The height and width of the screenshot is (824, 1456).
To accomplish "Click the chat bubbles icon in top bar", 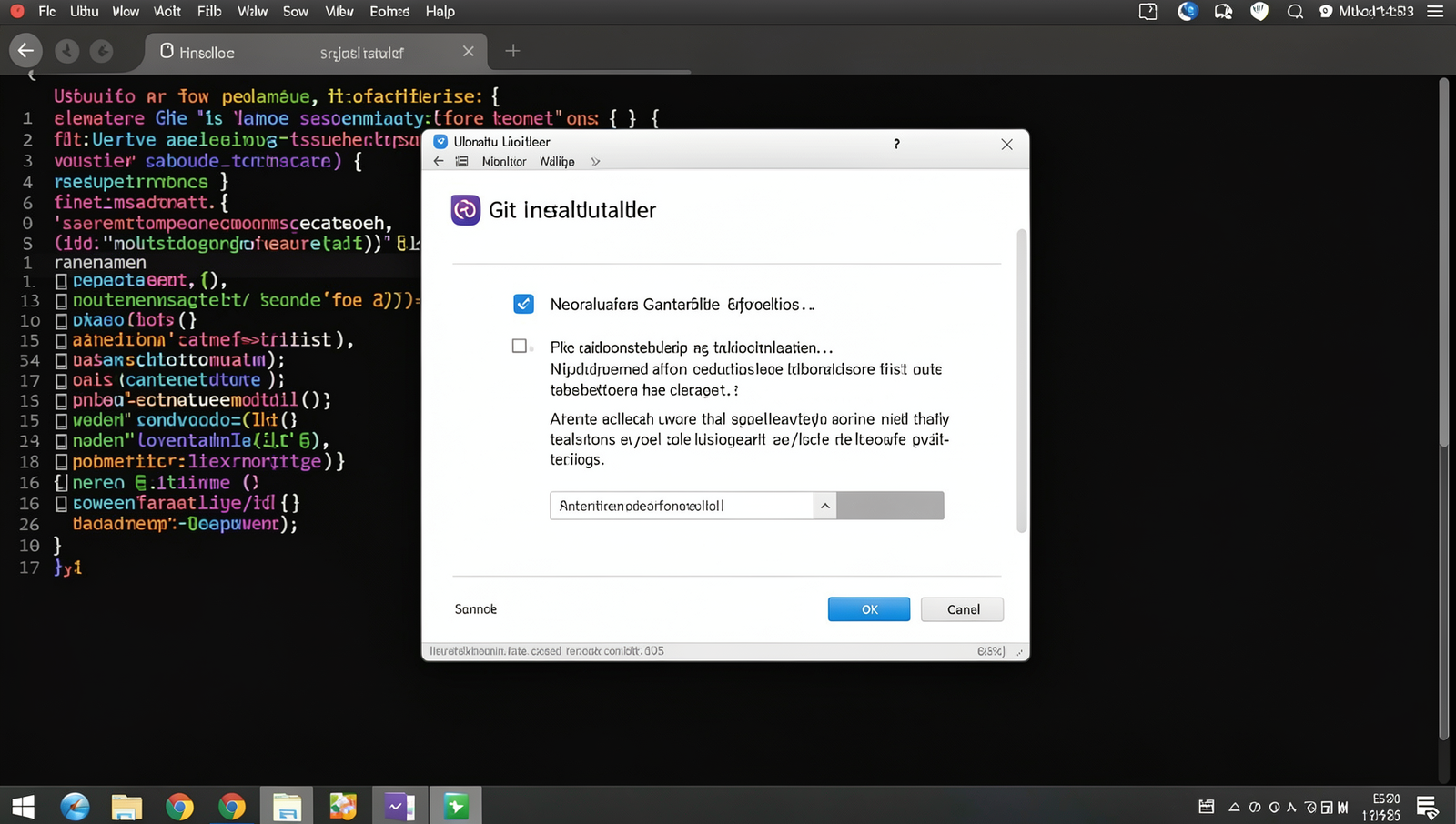I will coord(1223,12).
